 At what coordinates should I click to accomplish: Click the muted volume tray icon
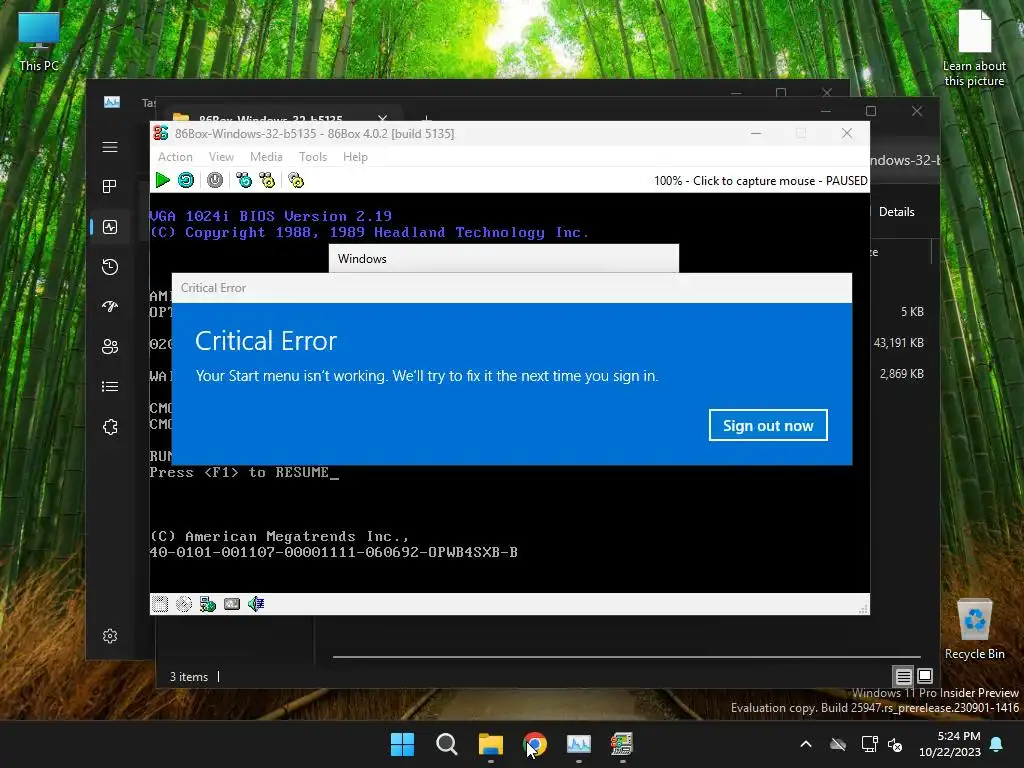click(895, 744)
